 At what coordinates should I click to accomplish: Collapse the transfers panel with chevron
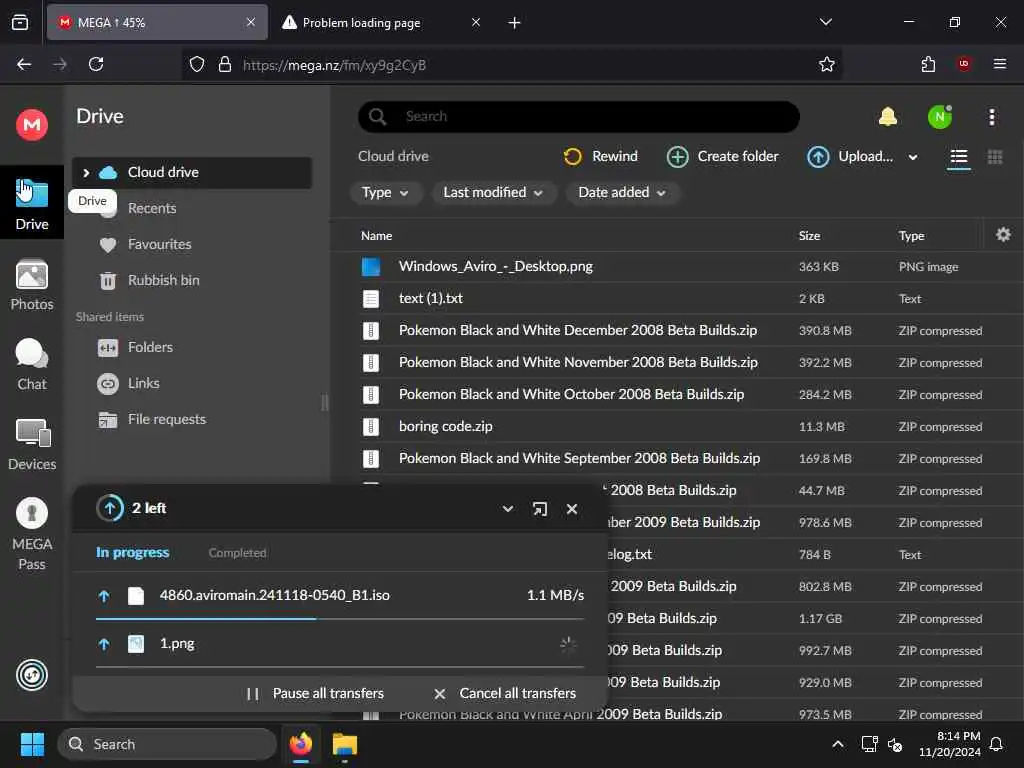tap(507, 509)
